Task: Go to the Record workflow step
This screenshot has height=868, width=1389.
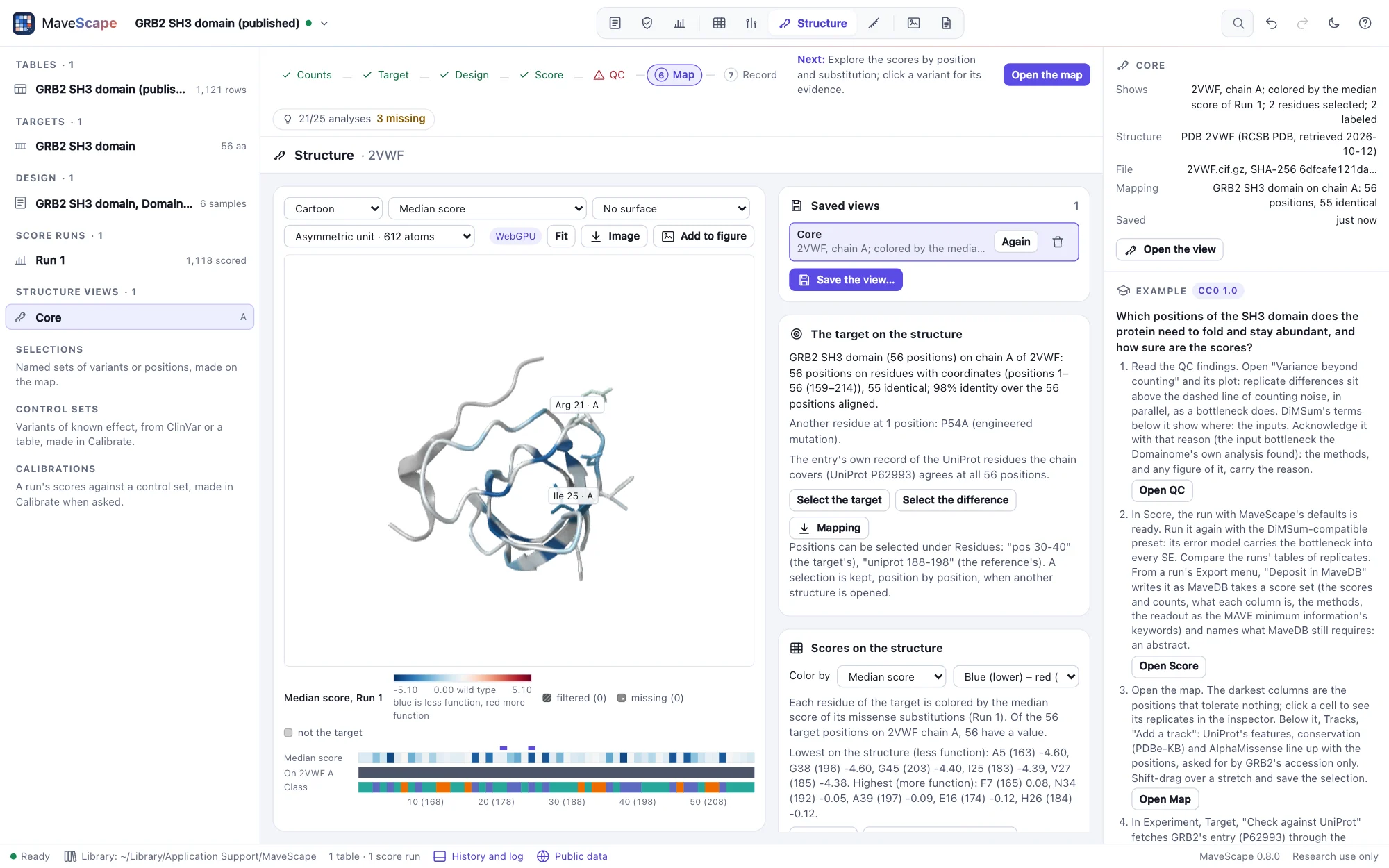Action: 751,75
